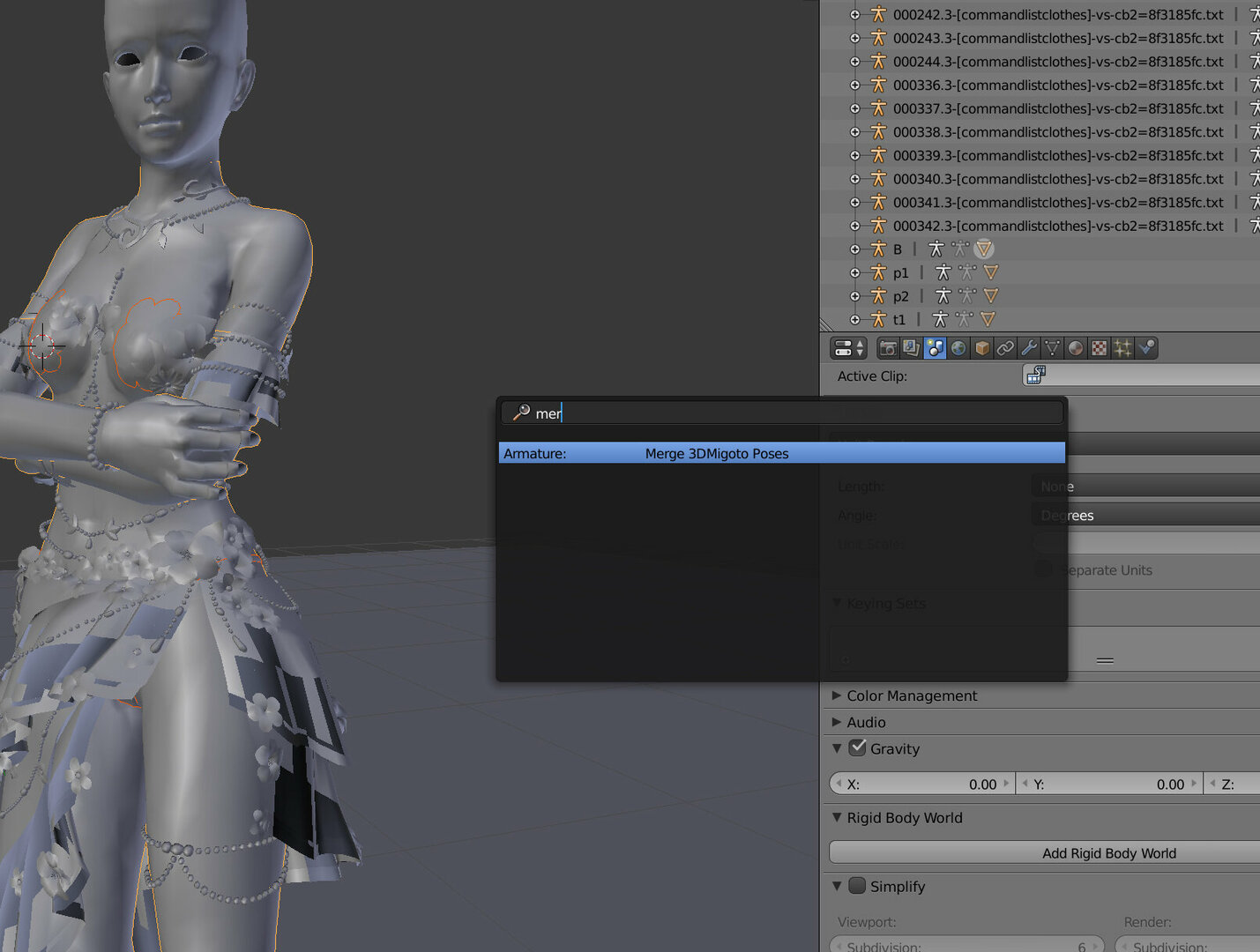Open the Constraints tab (chain-link icon)

[1005, 348]
